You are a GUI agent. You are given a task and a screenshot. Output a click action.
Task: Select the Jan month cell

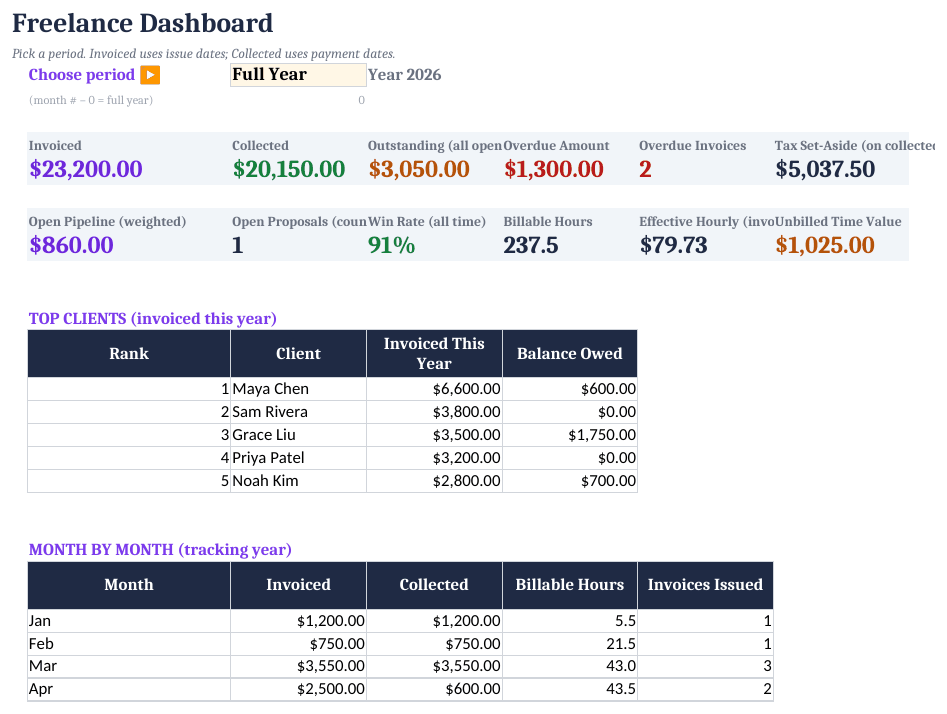click(x=129, y=621)
